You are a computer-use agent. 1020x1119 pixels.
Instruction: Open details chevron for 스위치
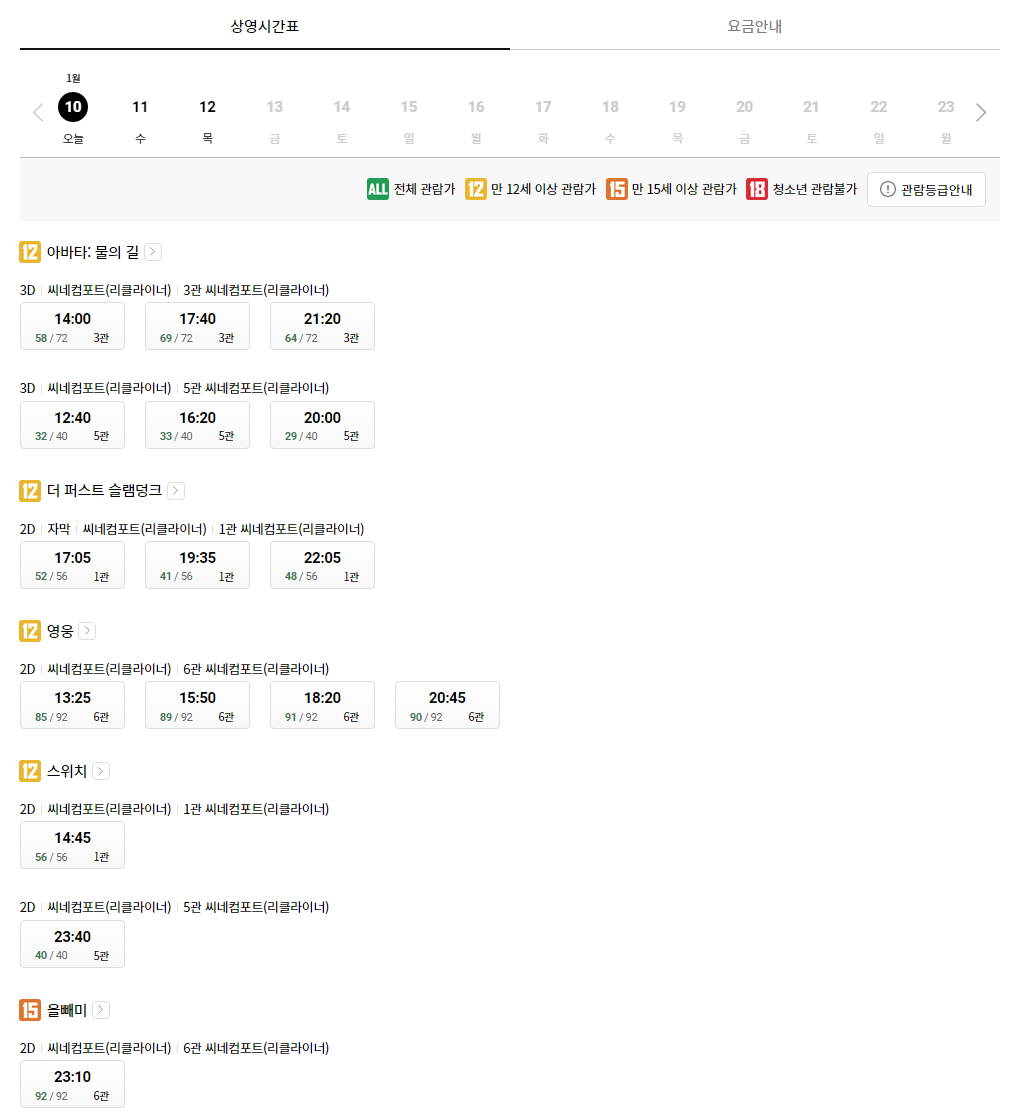click(x=101, y=771)
